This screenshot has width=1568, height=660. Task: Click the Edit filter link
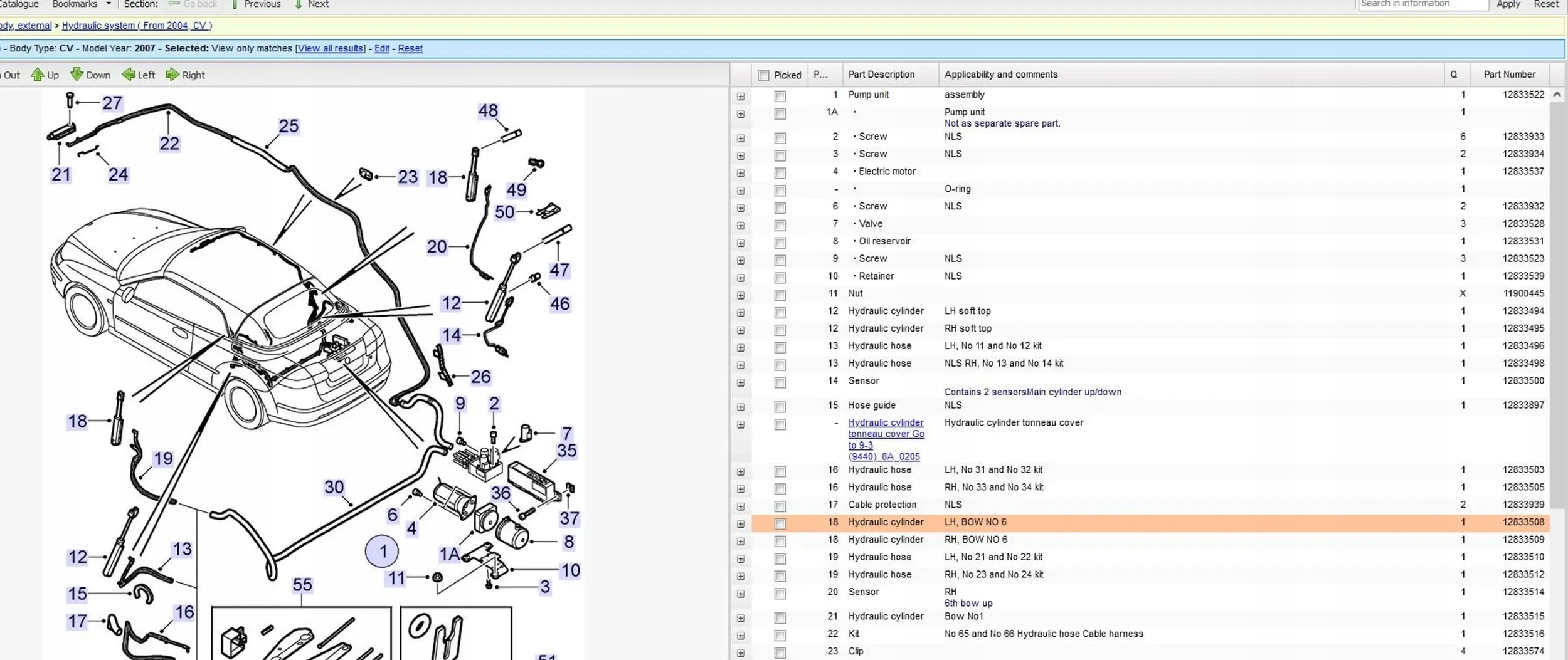pos(382,48)
